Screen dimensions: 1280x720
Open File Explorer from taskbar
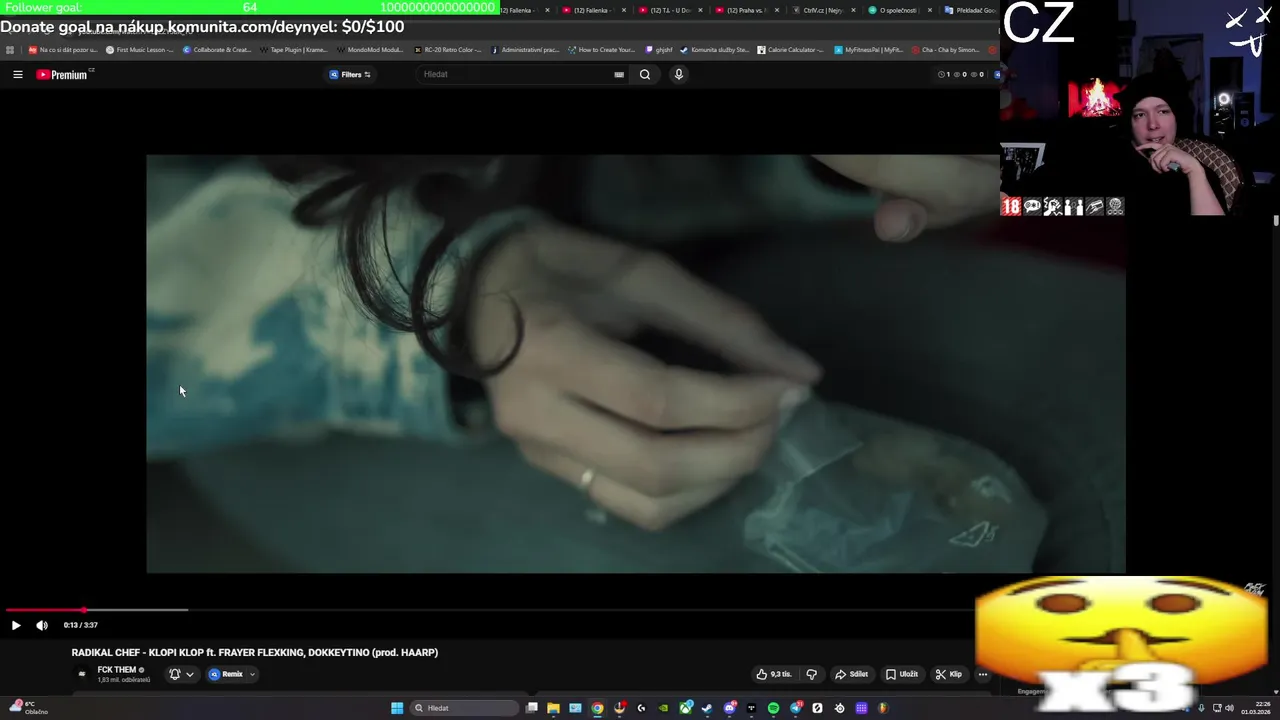tap(553, 708)
